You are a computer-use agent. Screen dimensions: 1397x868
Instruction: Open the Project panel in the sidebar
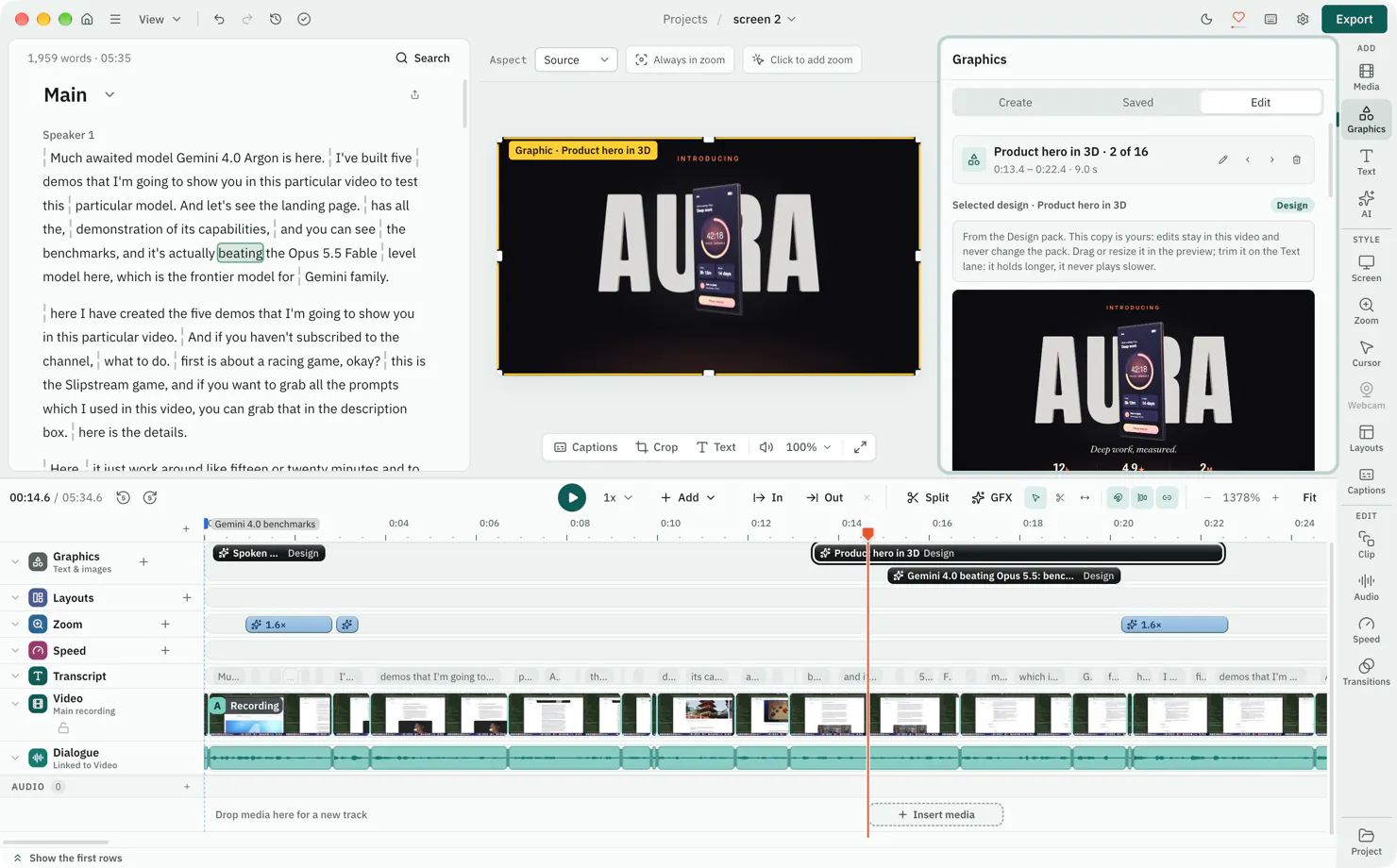pyautogui.click(x=1366, y=843)
